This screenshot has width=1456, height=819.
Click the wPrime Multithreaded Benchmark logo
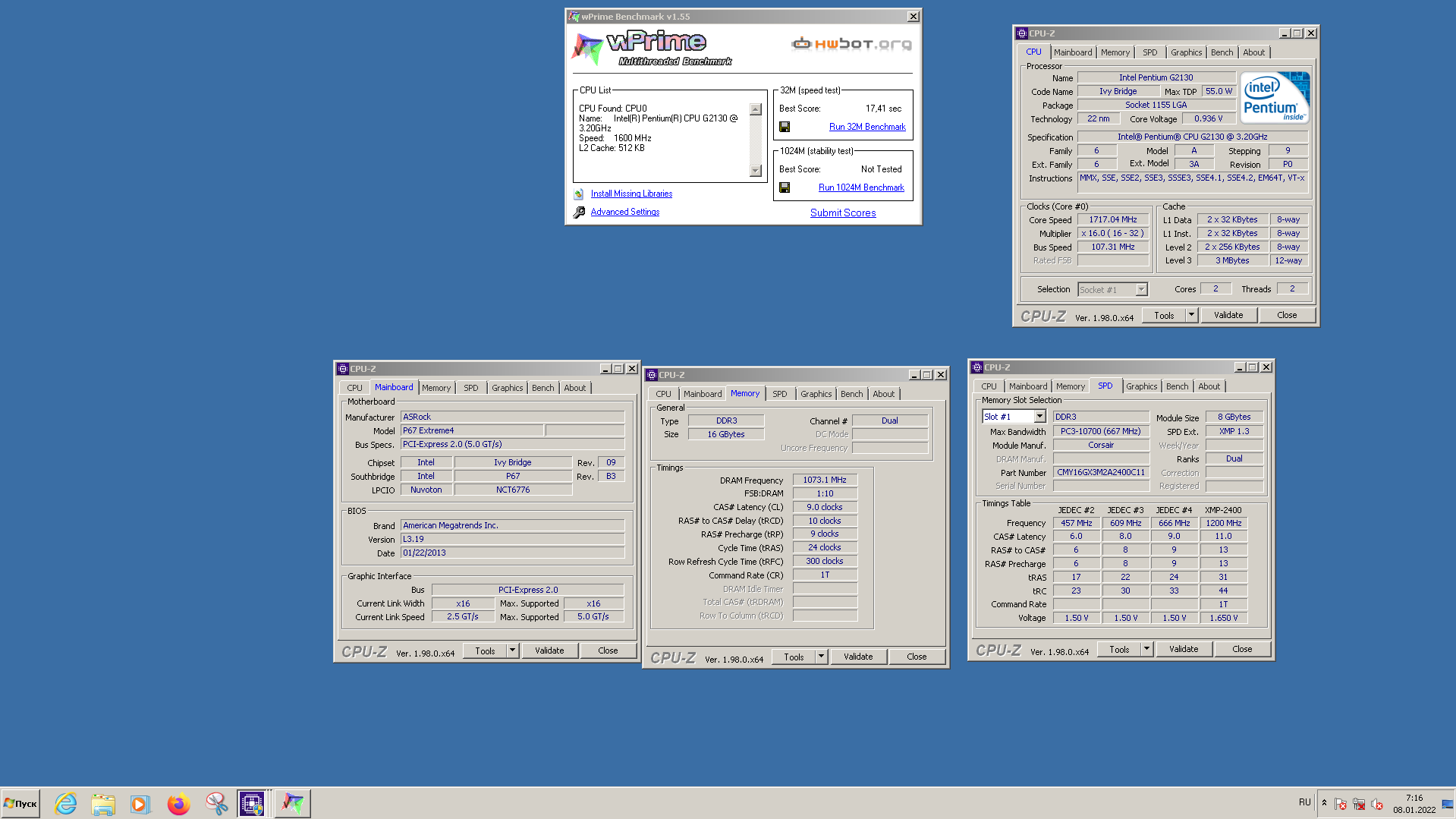click(x=653, y=49)
